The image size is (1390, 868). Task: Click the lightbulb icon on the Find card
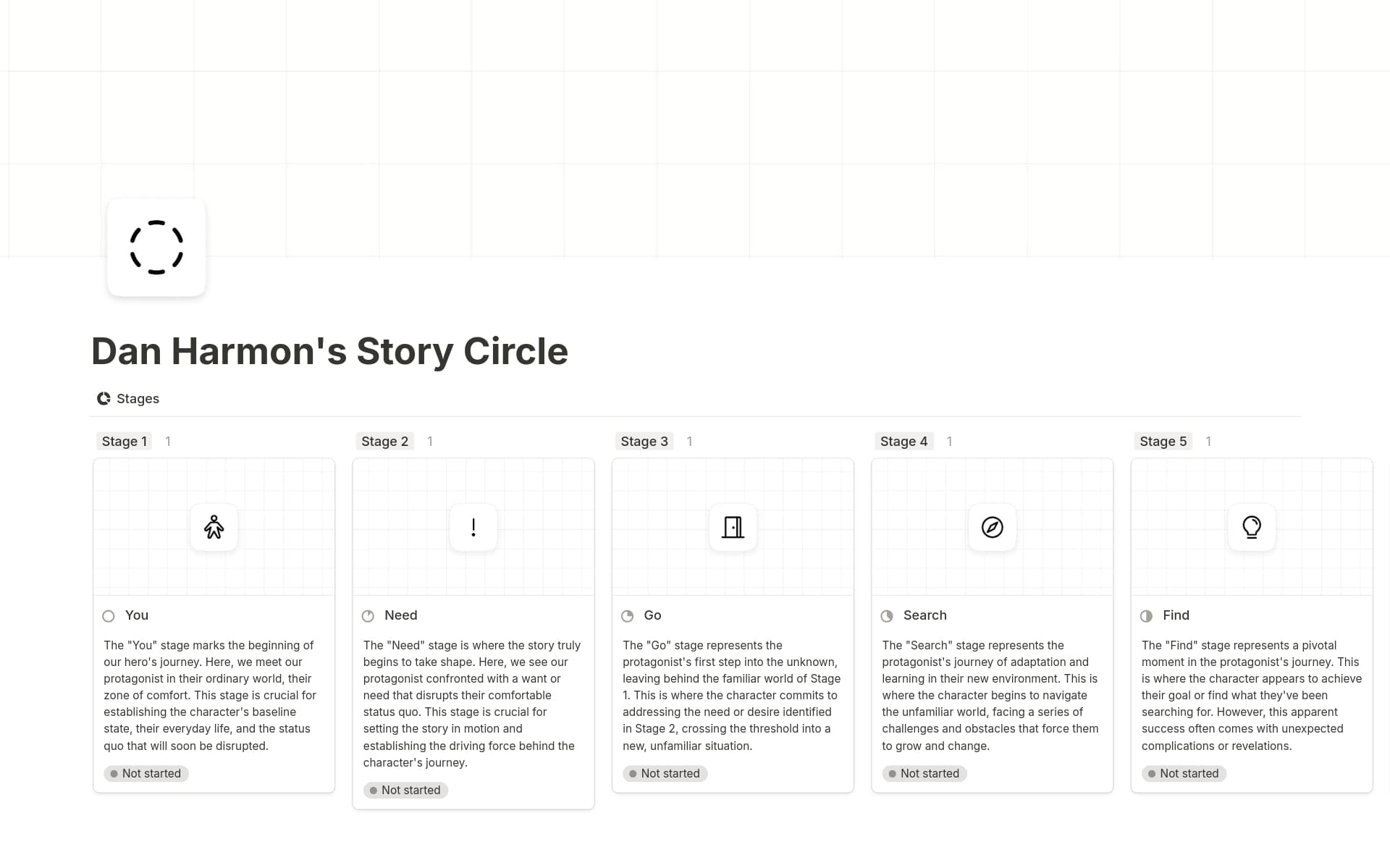(x=1252, y=527)
